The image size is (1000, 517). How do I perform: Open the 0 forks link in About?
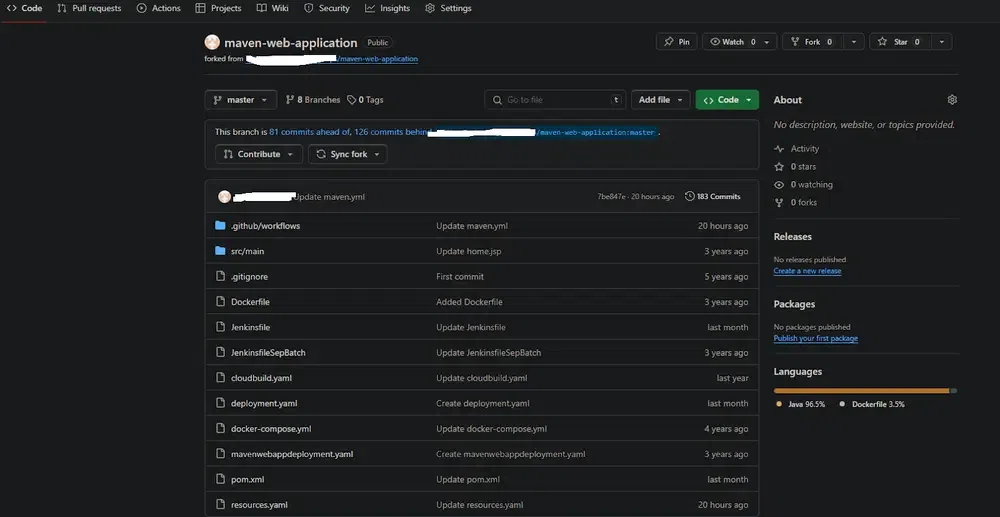click(795, 202)
